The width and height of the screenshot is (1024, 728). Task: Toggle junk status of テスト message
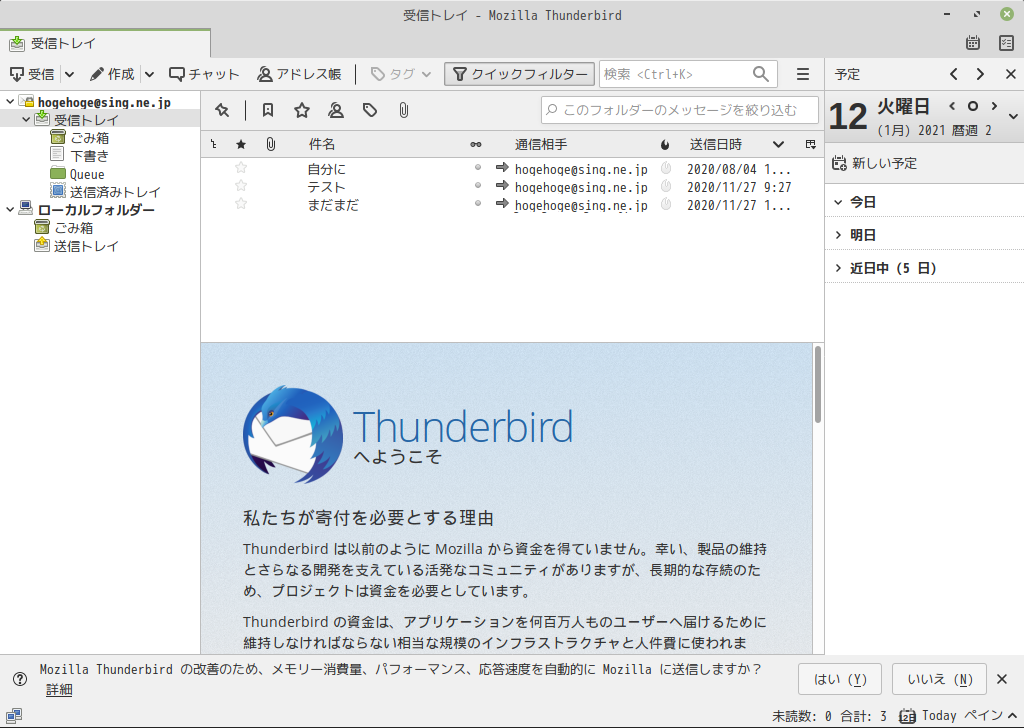(x=665, y=186)
